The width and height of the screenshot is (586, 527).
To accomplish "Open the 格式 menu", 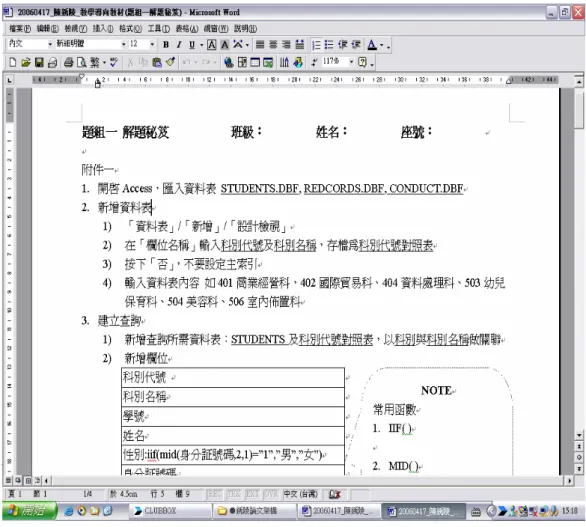I will point(130,28).
